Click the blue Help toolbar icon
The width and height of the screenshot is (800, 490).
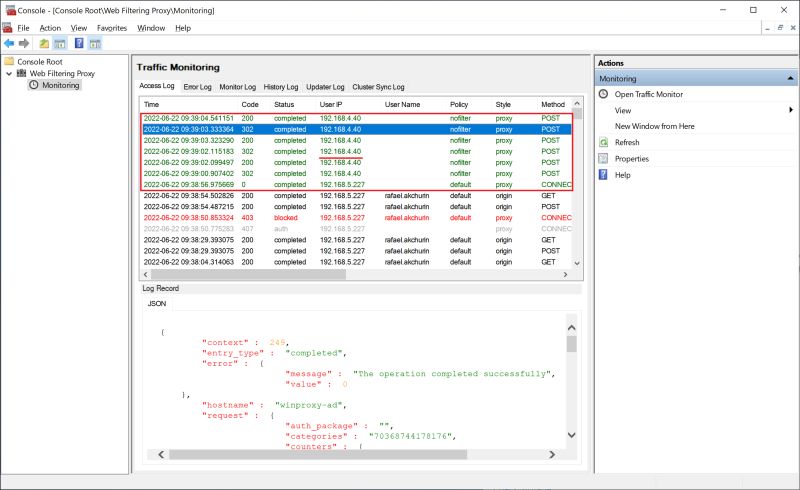pyautogui.click(x=79, y=43)
